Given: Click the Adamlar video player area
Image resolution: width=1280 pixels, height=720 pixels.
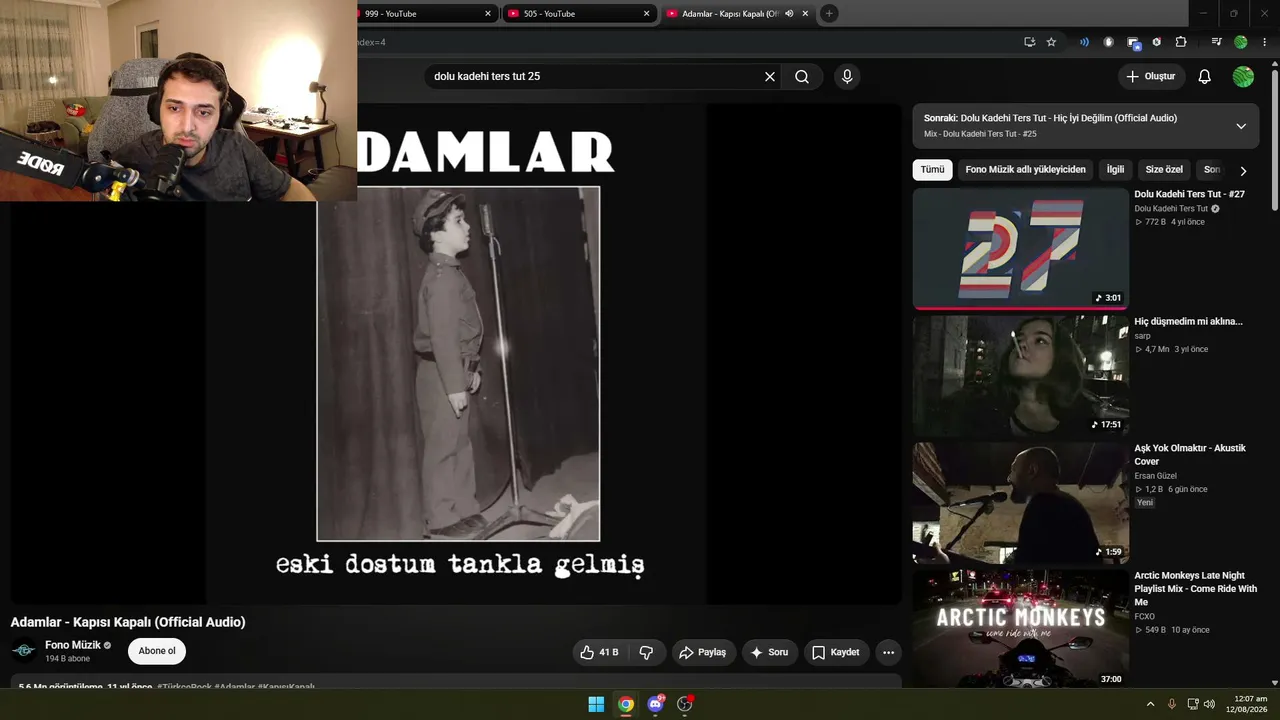Looking at the screenshot, I should point(456,353).
